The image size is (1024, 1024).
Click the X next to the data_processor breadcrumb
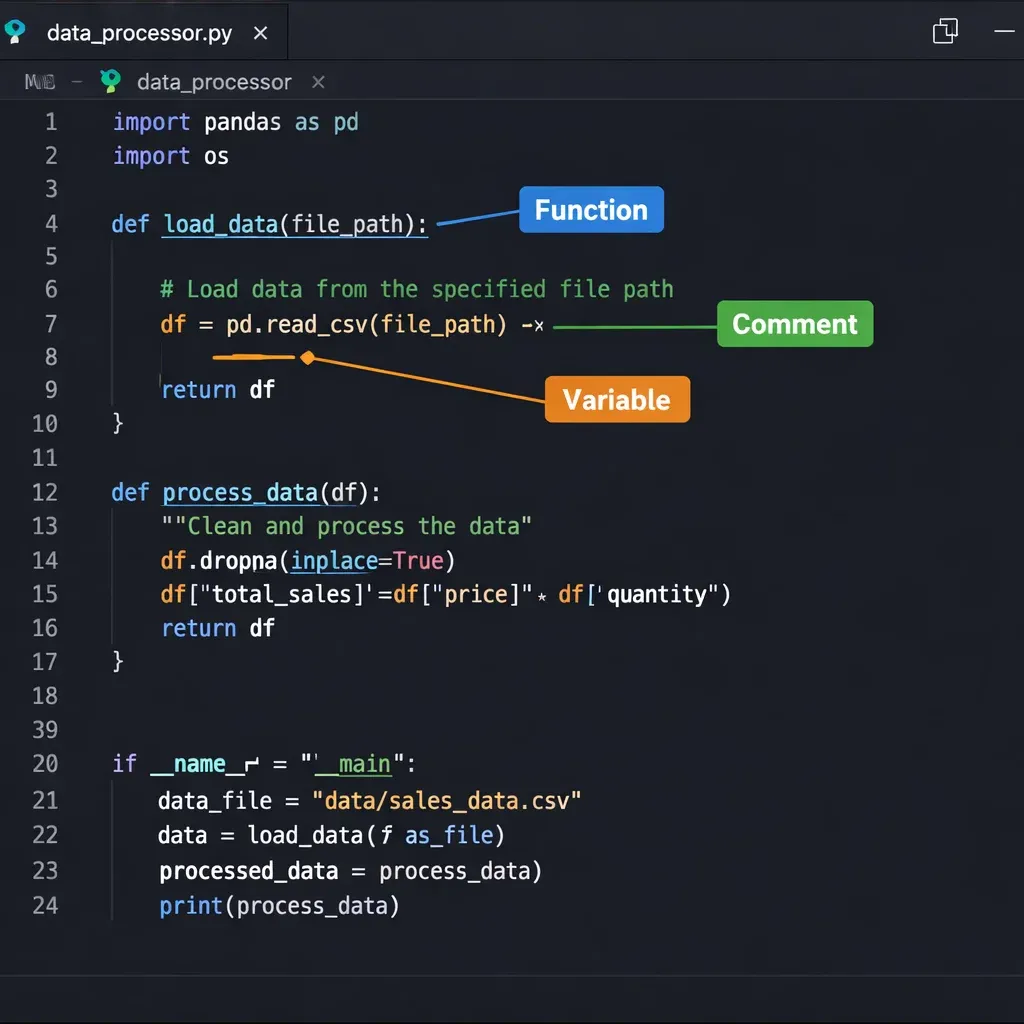(x=318, y=82)
